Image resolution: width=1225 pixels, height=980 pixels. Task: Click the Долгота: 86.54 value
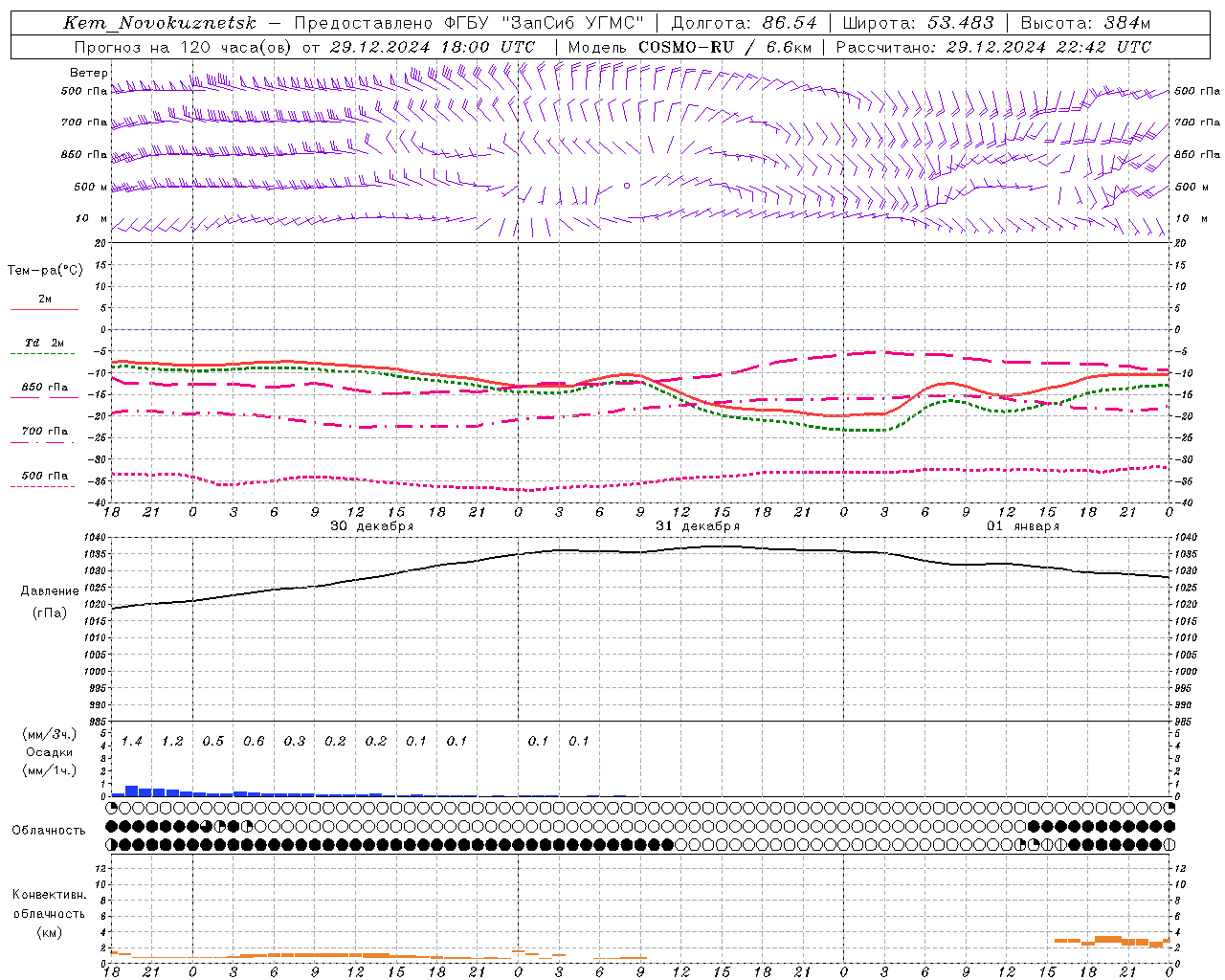coord(745,23)
